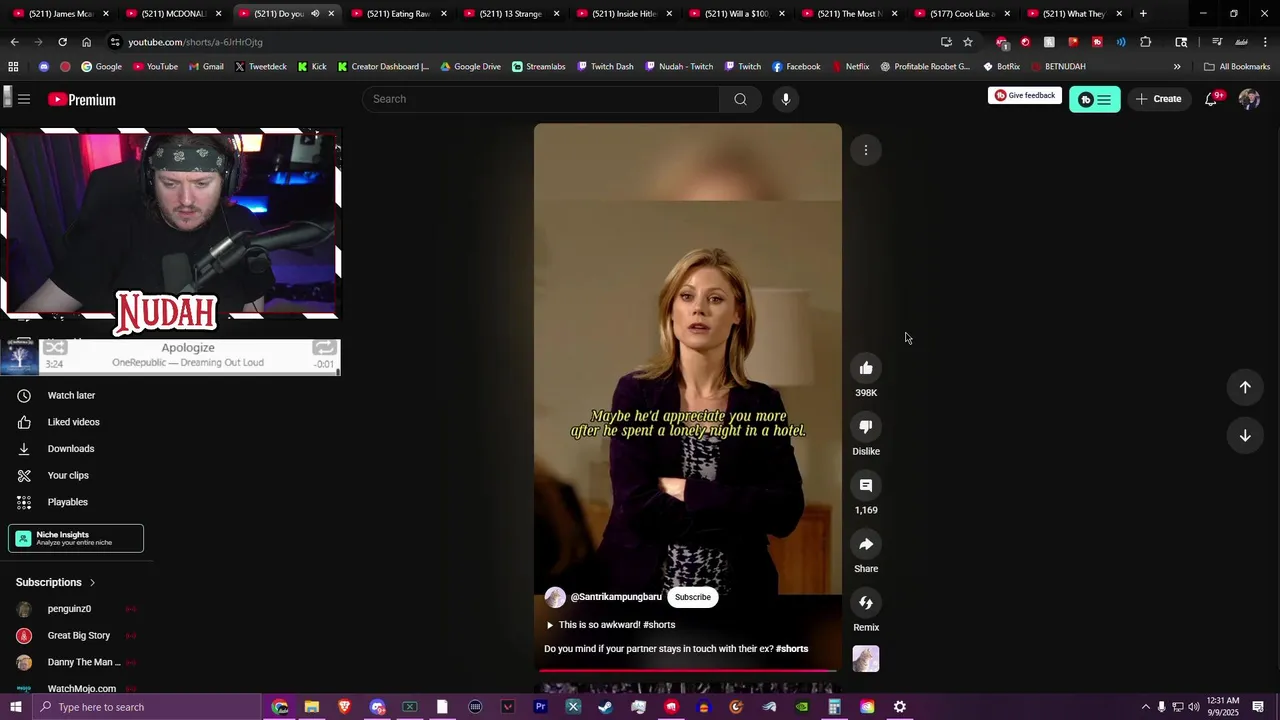Go back in browser history

(x=14, y=42)
